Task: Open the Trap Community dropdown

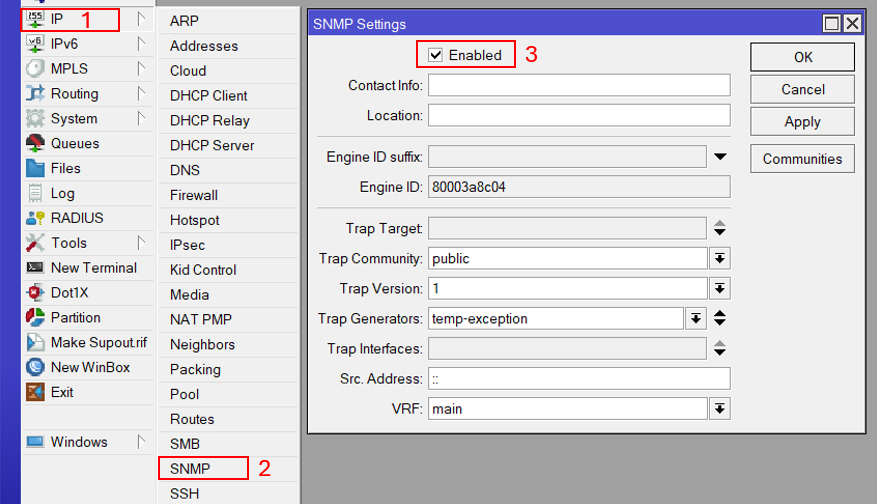Action: [719, 259]
